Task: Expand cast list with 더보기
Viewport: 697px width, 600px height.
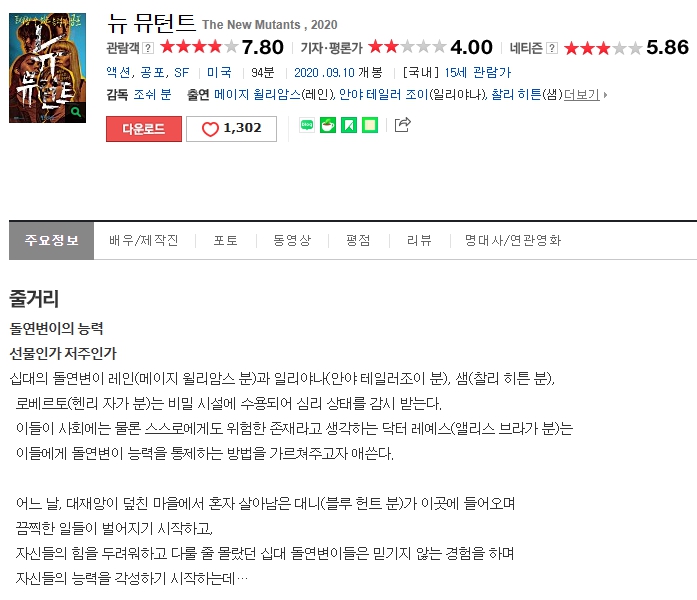Action: pyautogui.click(x=585, y=95)
